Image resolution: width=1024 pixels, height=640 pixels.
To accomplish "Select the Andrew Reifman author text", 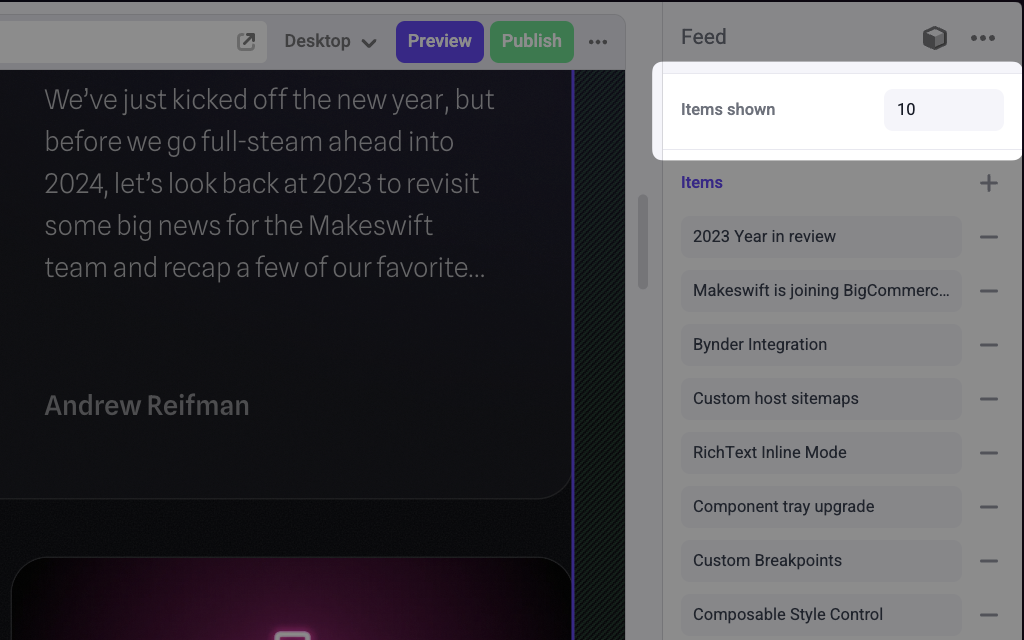I will (x=147, y=406).
